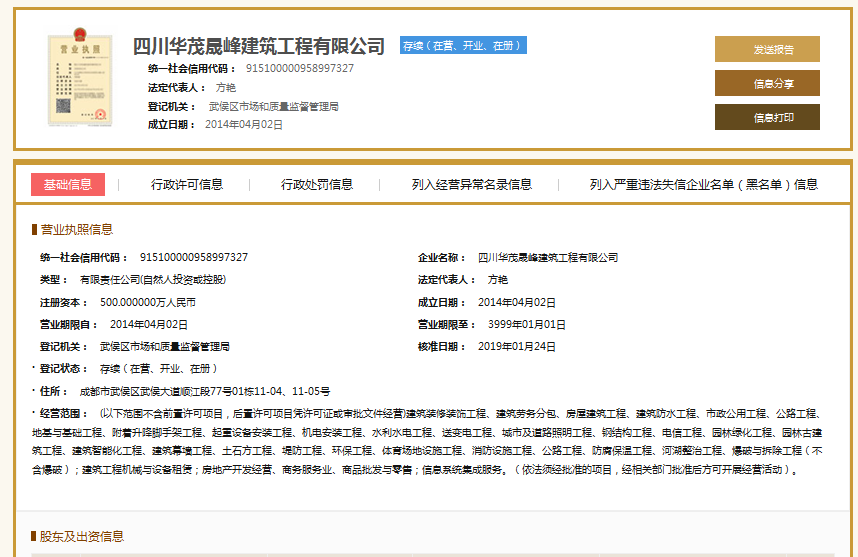
Task: Click the company title 四川华茂晟峰建筑工程有限公司
Action: (259, 46)
